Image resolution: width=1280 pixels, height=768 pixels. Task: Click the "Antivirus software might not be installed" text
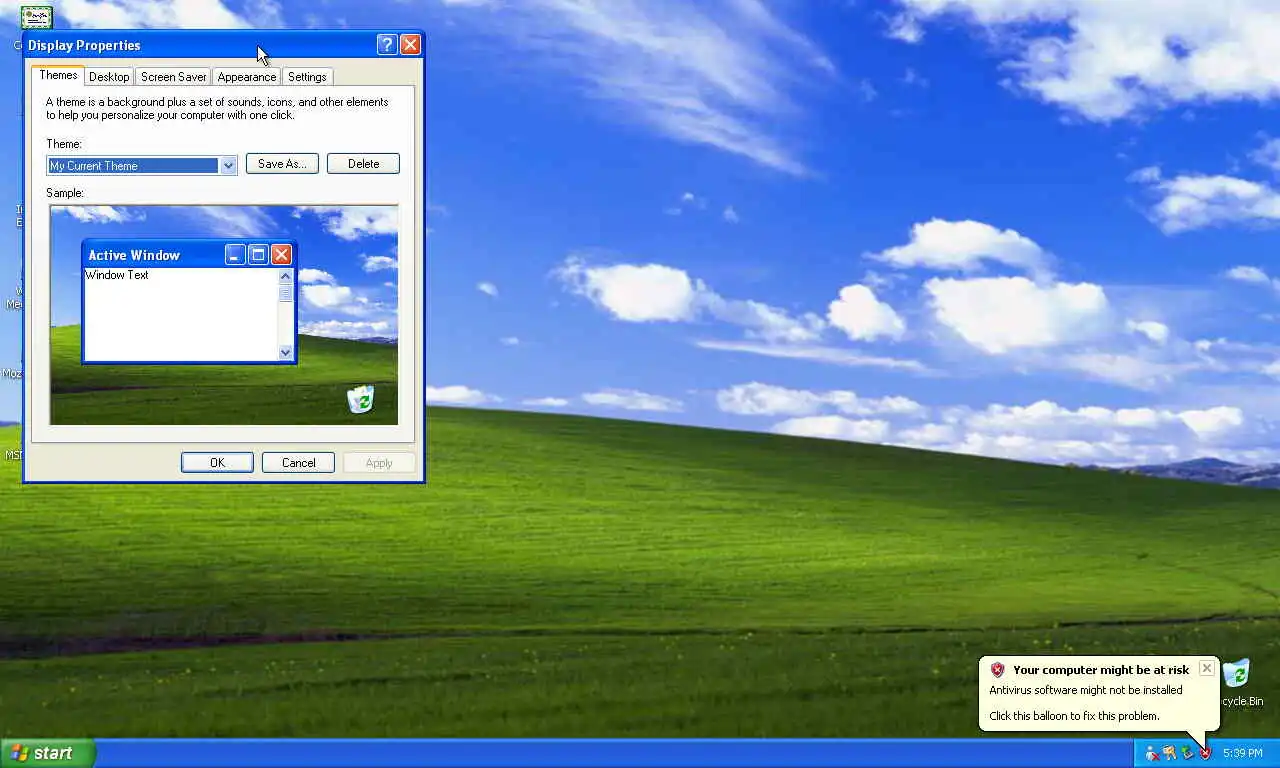point(1086,690)
